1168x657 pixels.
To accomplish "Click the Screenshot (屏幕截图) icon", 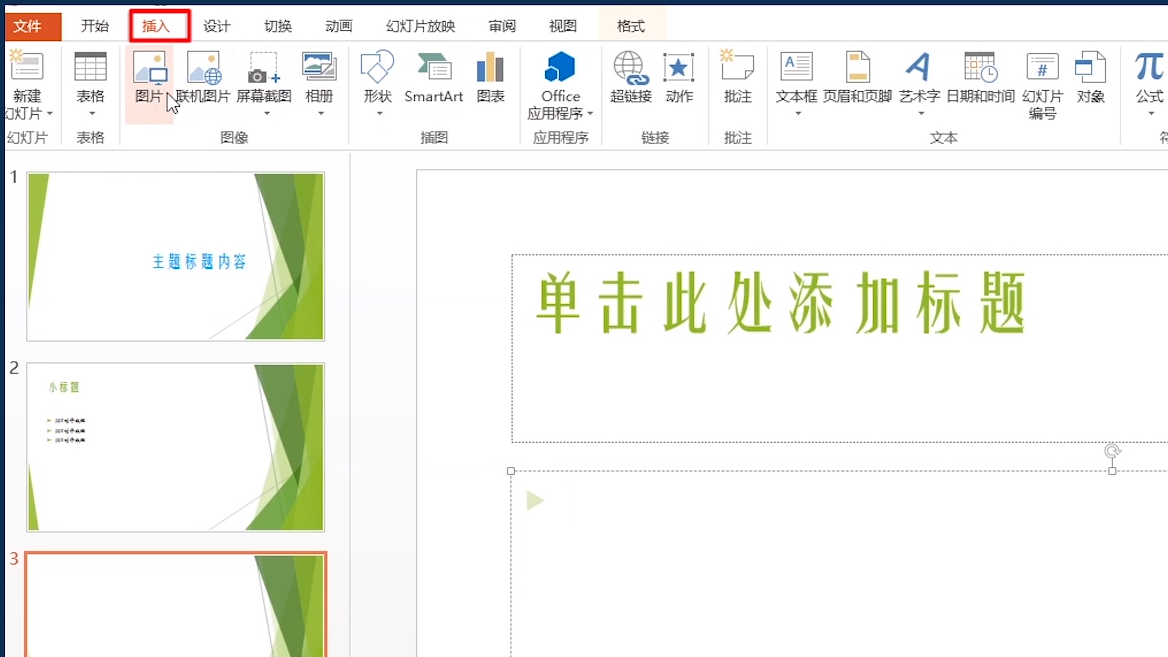I will click(264, 67).
